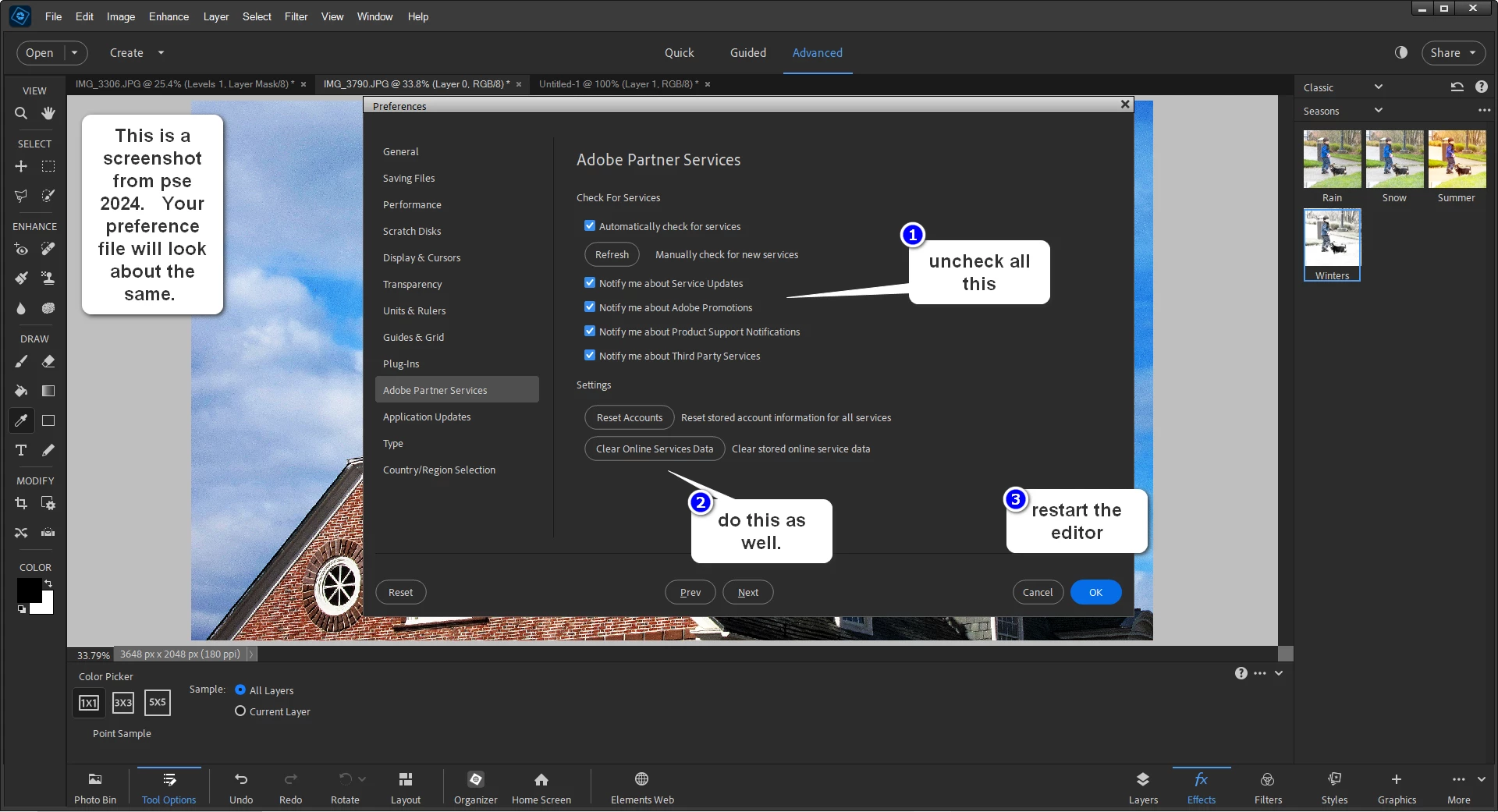Click Cancel in Preferences dialog
1498x812 pixels.
pos(1038,592)
